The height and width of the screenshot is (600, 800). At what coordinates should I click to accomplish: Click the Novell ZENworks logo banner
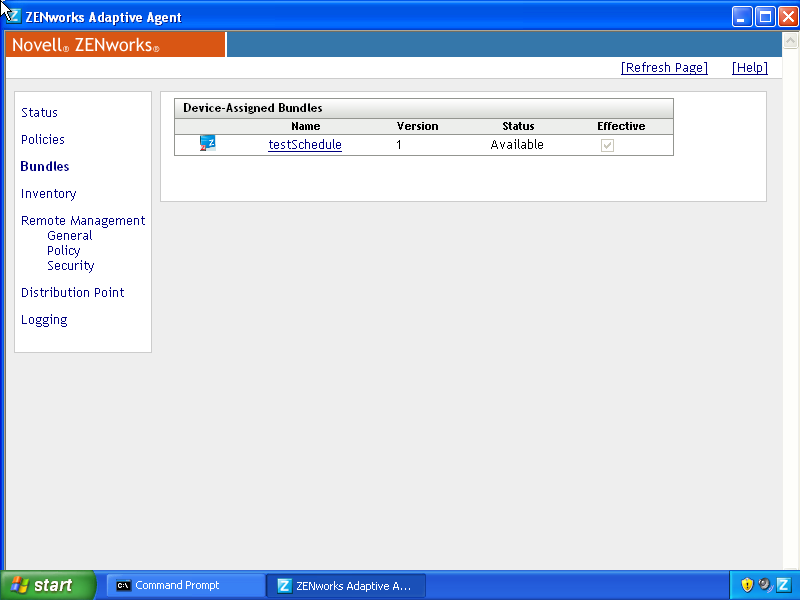point(115,44)
